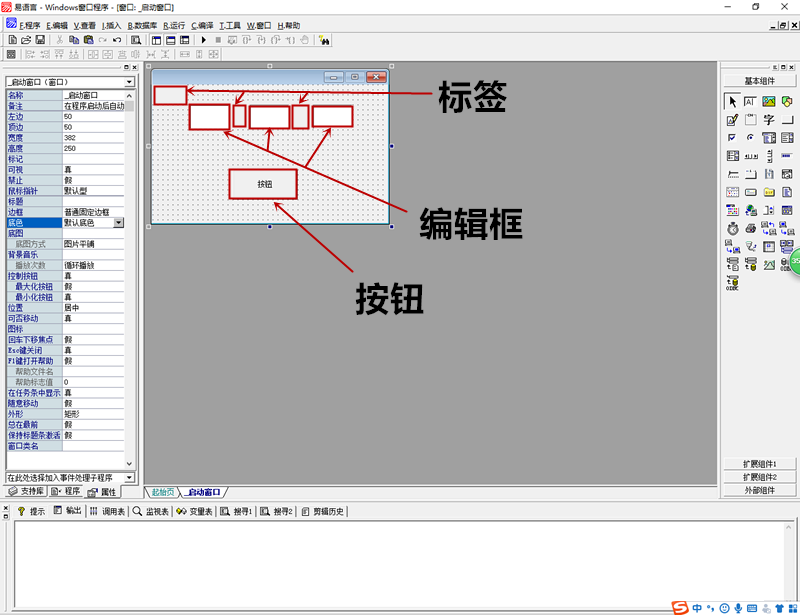Toggle the left work panel view button
800x615 pixels.
click(157, 40)
